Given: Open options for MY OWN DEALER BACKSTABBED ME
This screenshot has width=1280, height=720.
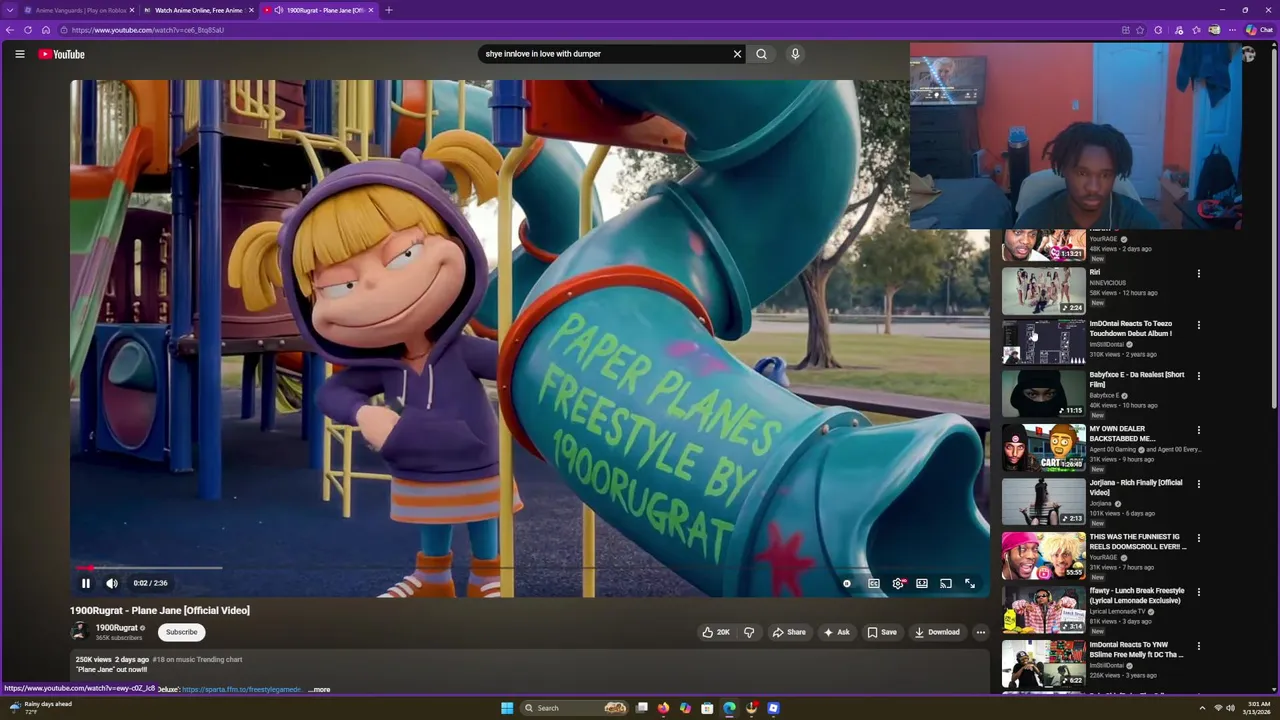Looking at the screenshot, I should (x=1198, y=430).
